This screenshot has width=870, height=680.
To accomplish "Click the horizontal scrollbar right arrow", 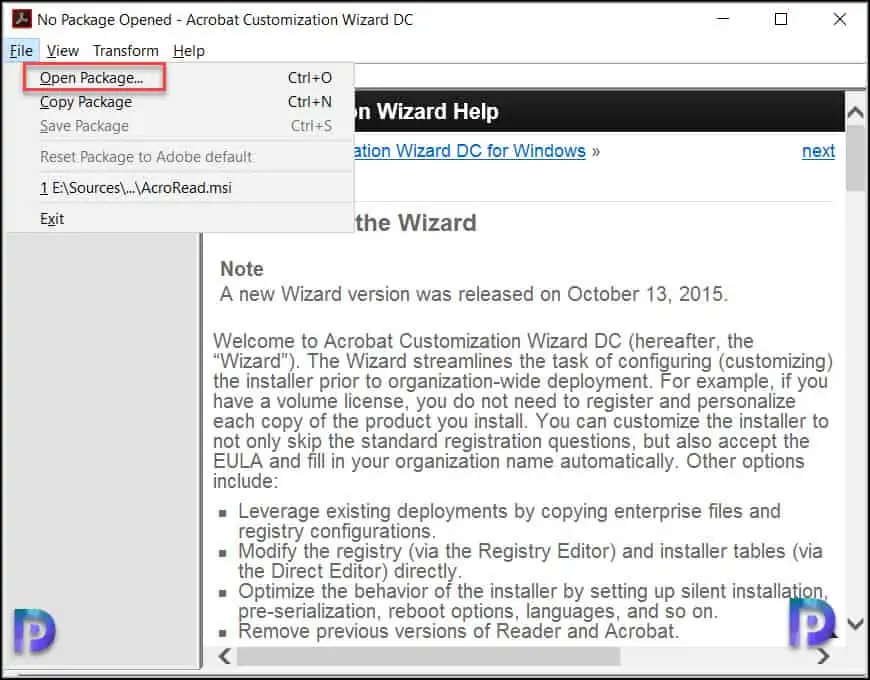I will (823, 656).
